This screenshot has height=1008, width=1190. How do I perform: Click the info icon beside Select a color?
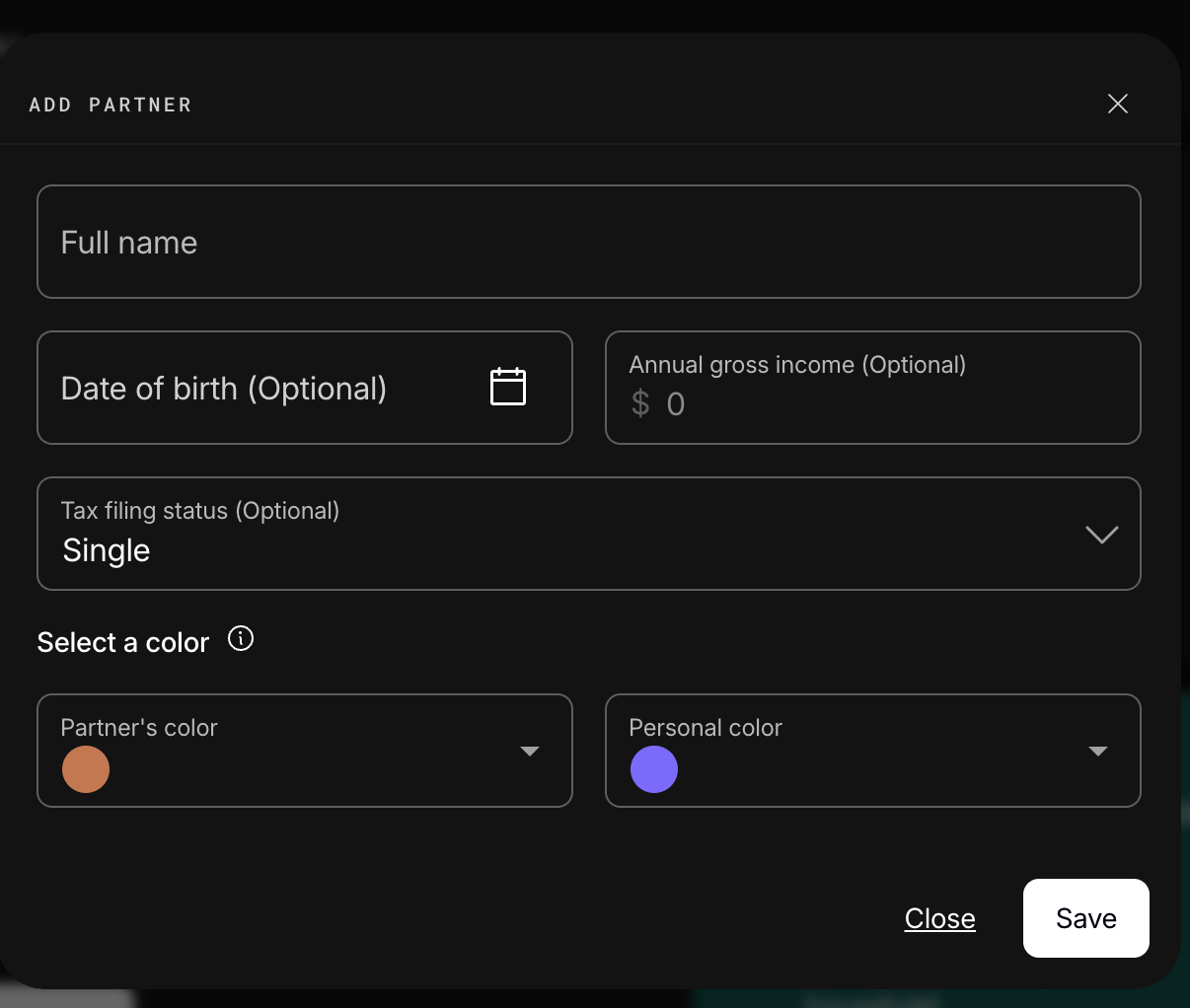click(241, 639)
